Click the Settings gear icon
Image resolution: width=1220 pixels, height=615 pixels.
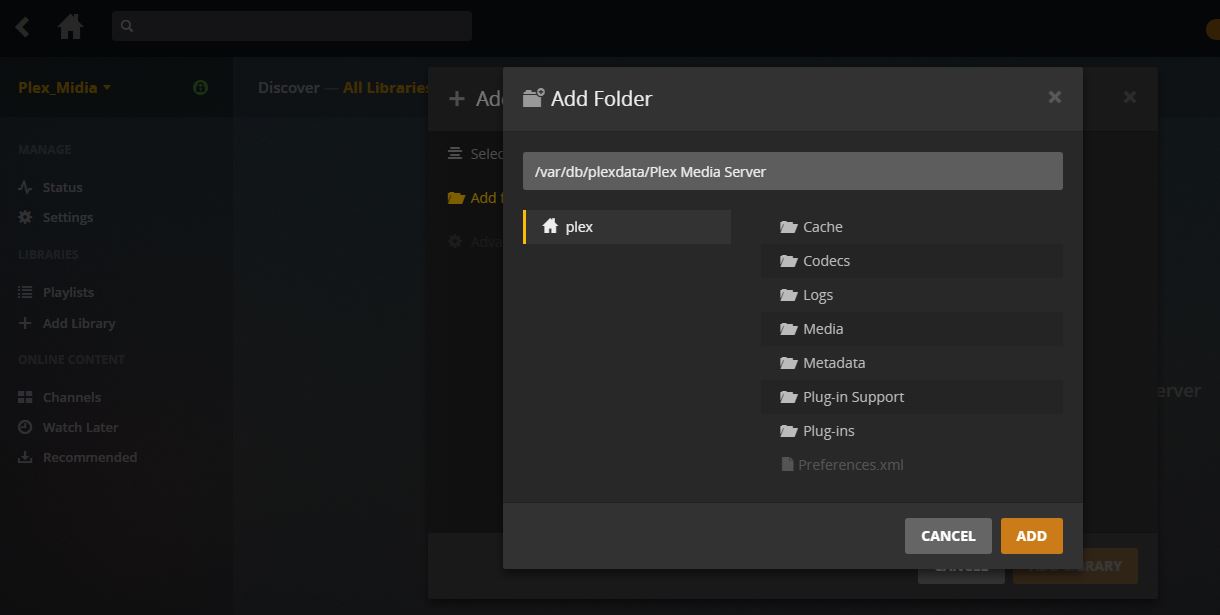point(25,217)
